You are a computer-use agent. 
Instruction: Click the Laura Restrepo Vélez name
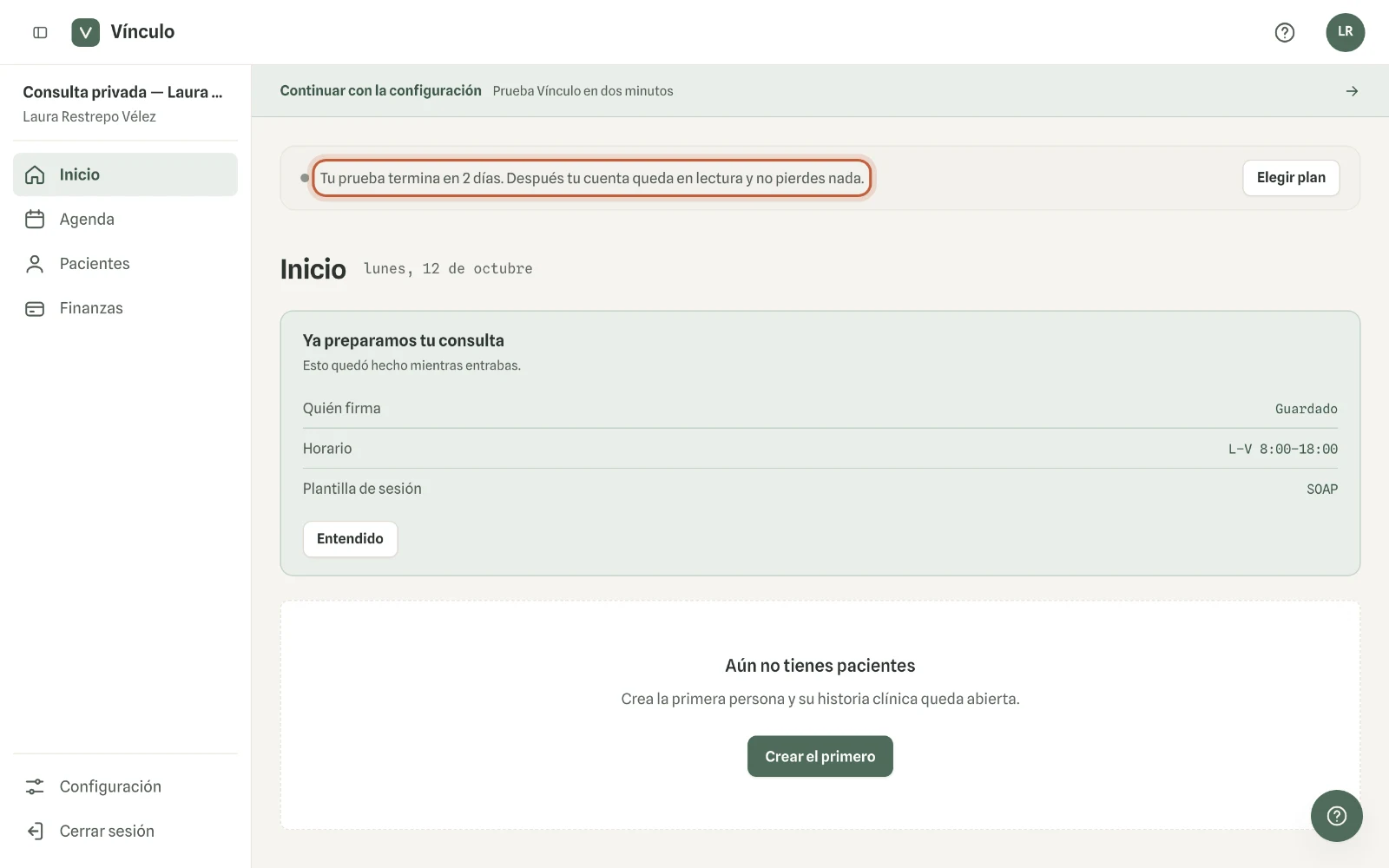[x=89, y=116]
